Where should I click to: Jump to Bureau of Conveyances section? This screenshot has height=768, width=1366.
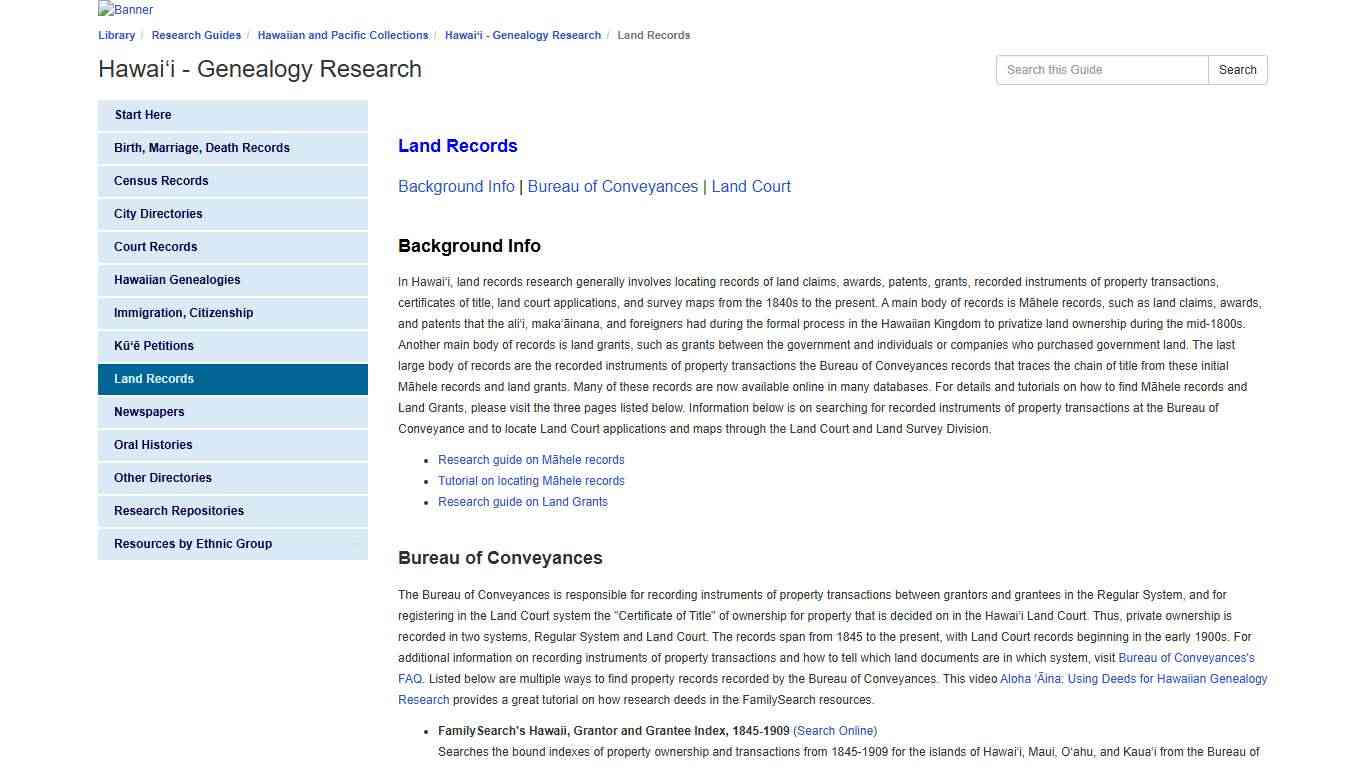612,186
